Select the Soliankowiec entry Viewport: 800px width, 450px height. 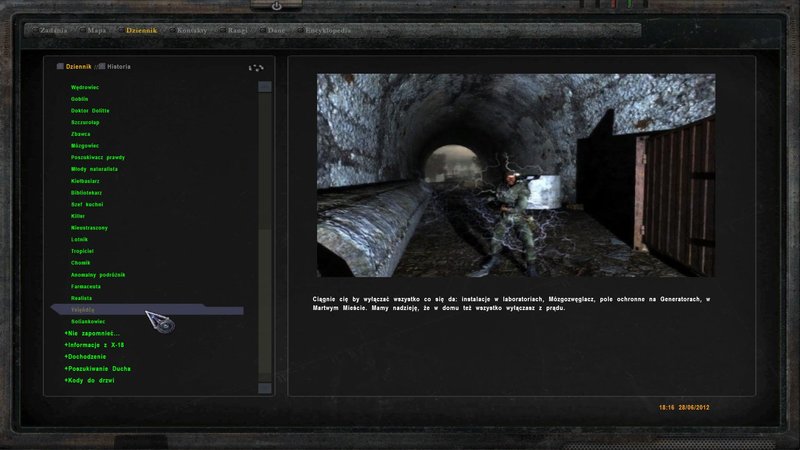(x=88, y=322)
